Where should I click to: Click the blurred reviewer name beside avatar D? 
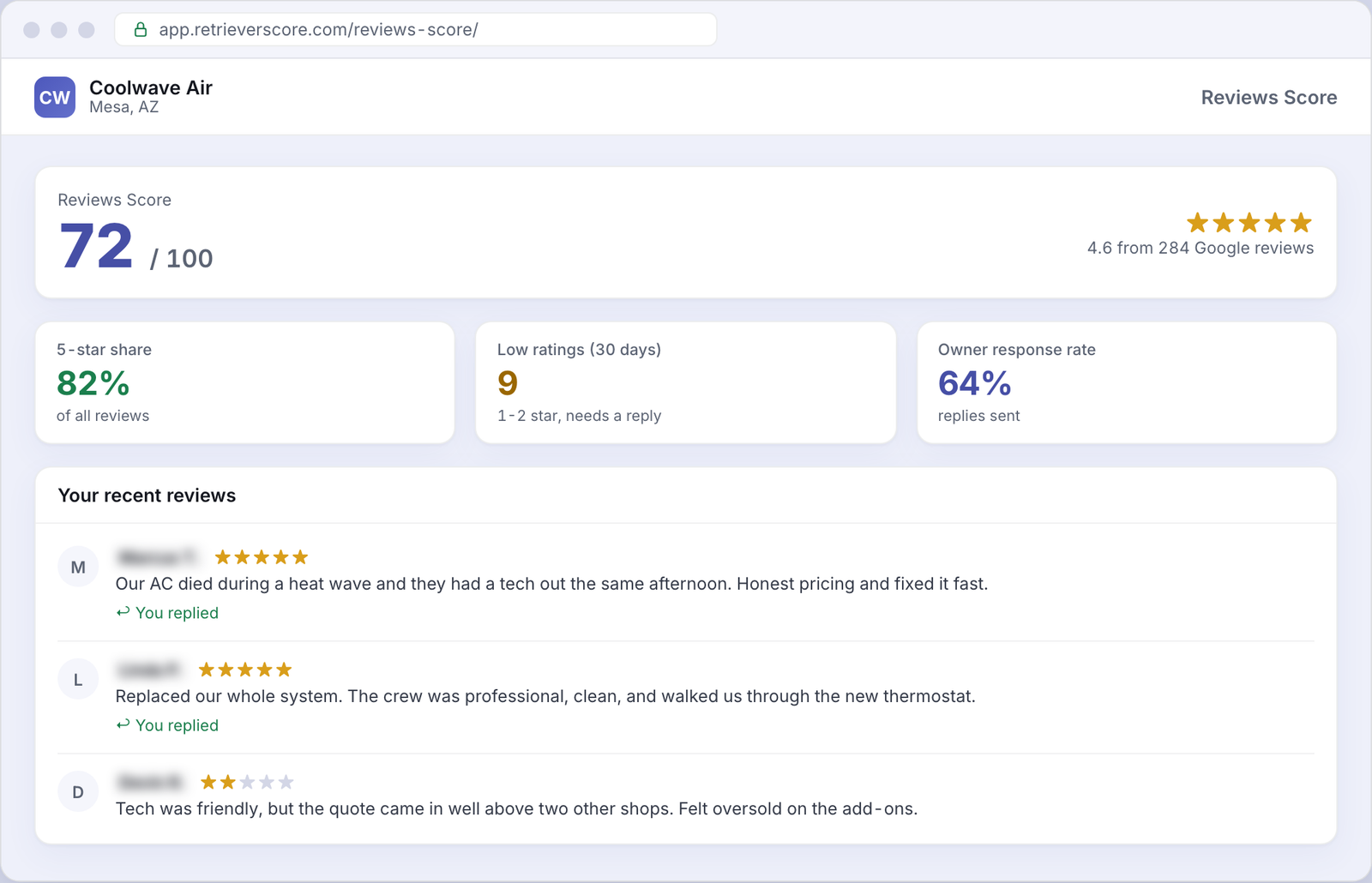tap(150, 782)
